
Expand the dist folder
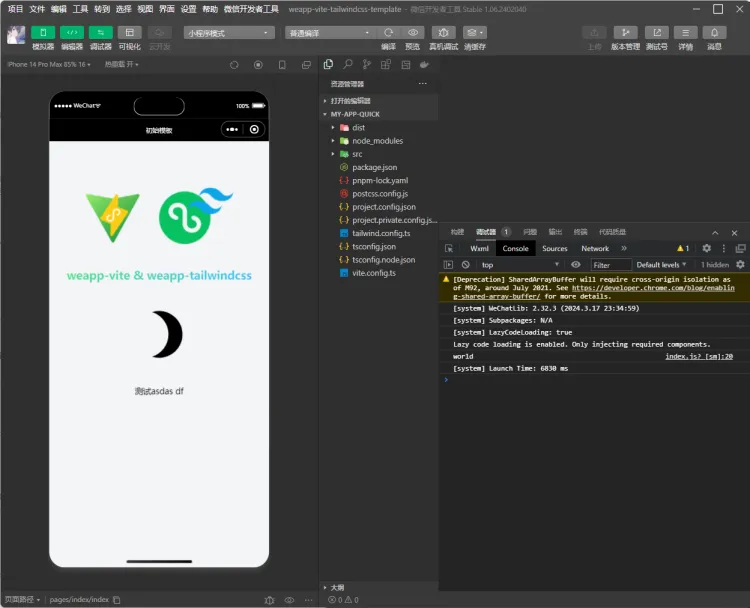pyautogui.click(x=379, y=128)
